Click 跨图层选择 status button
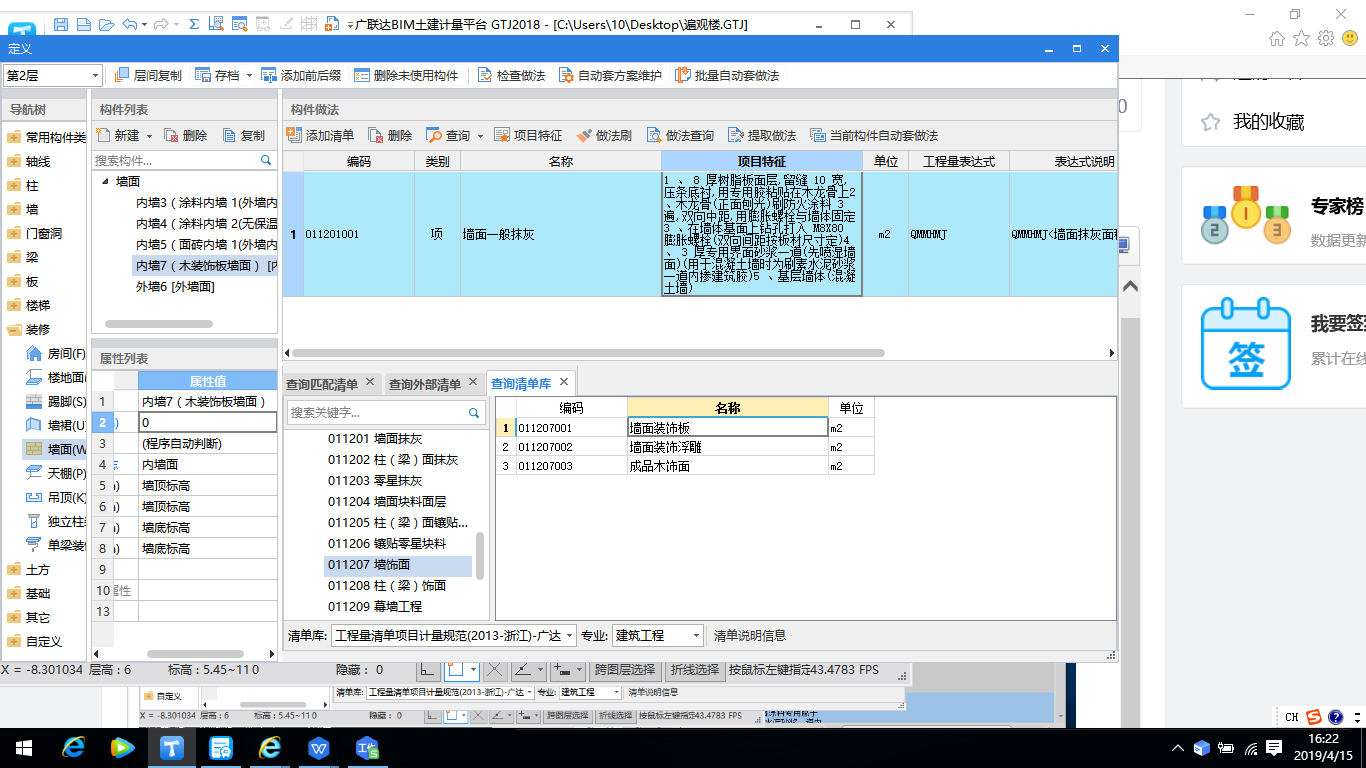 (624, 670)
